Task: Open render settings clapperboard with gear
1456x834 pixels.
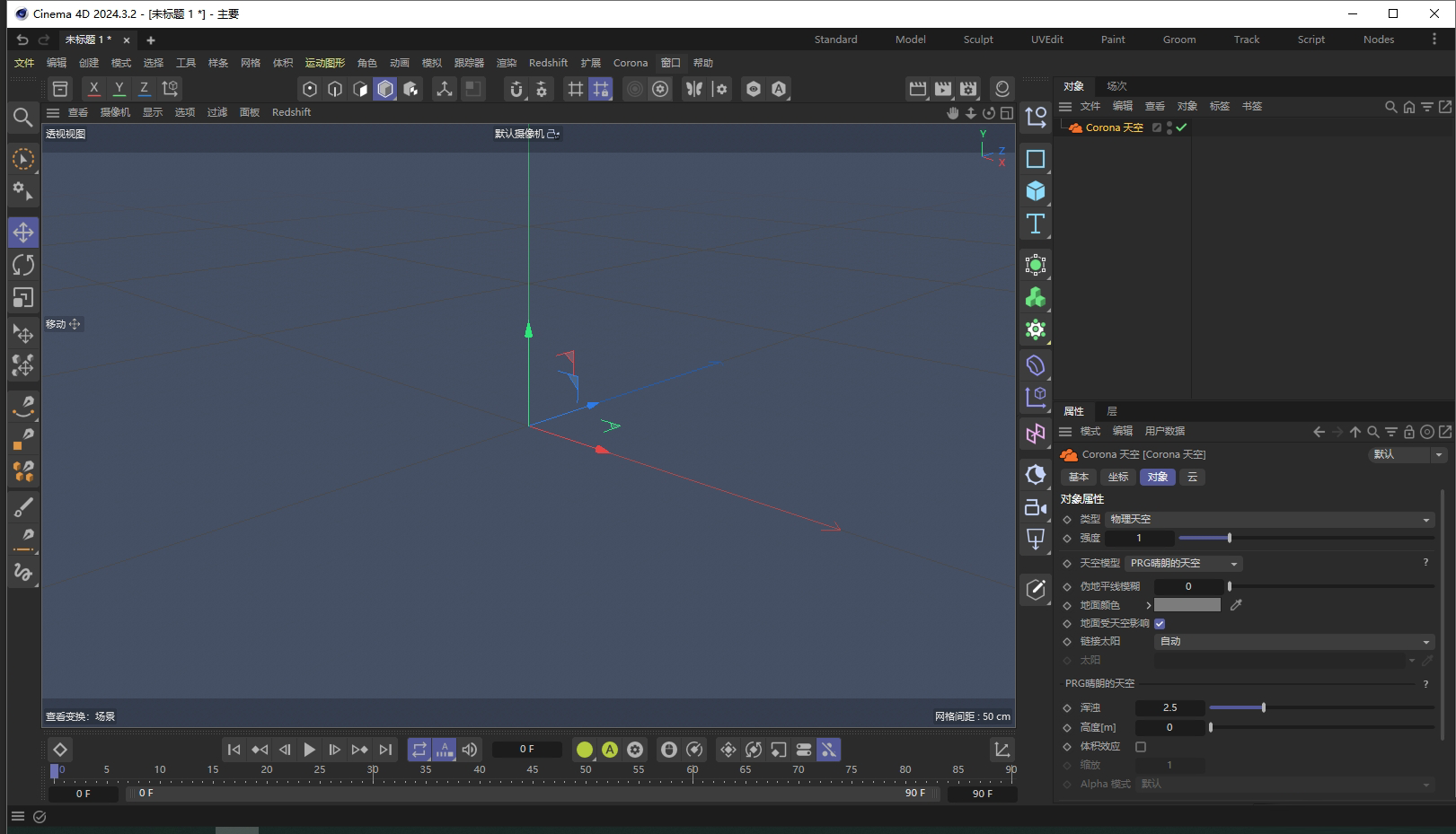Action: click(x=968, y=89)
